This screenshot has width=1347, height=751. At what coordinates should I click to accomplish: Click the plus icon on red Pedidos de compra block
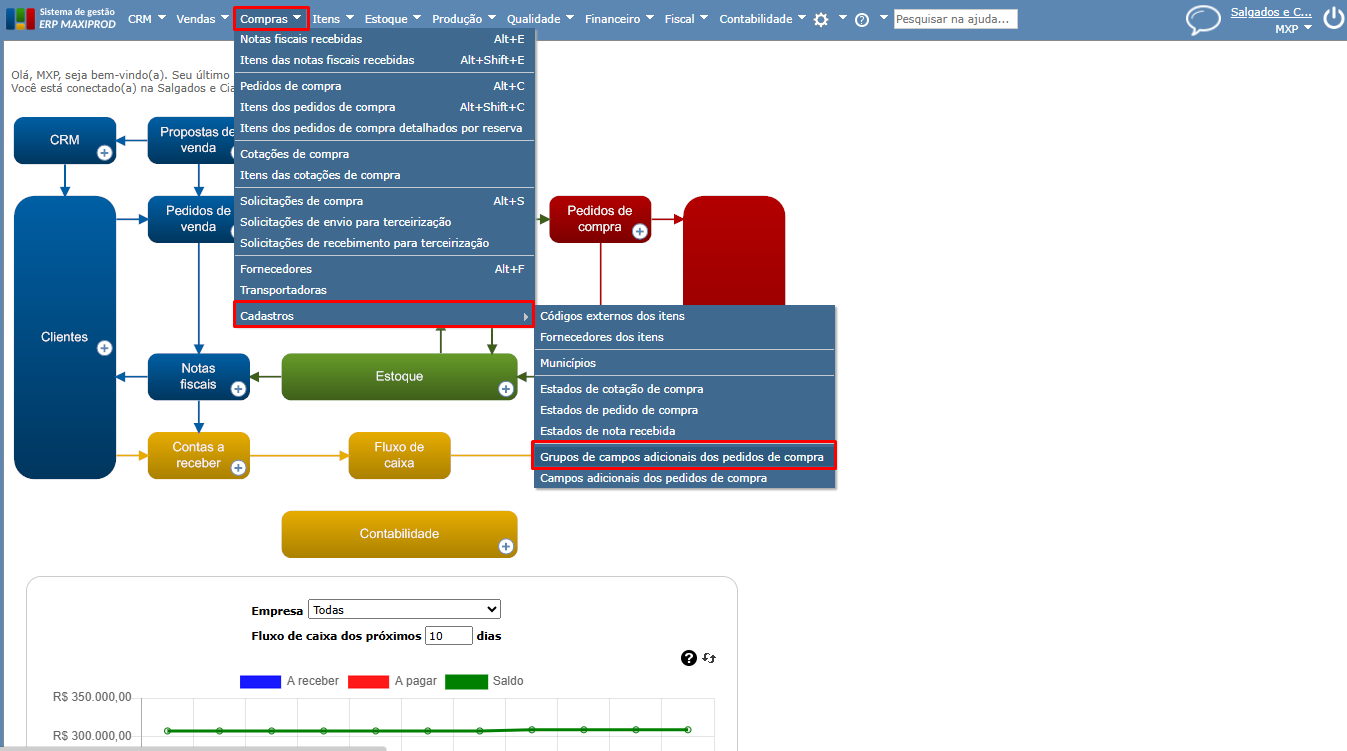(x=639, y=231)
